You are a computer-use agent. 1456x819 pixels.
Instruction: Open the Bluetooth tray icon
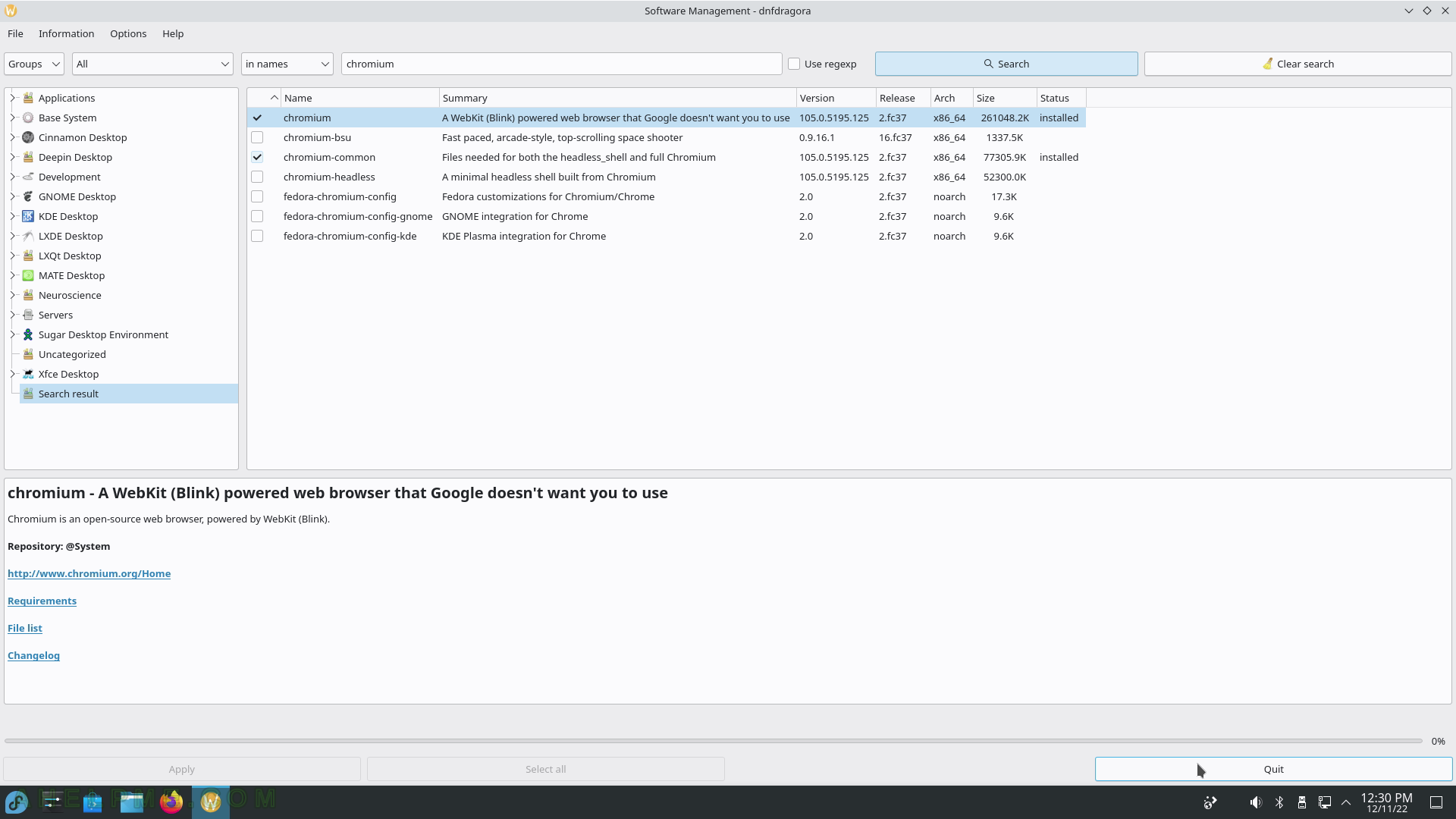tap(1279, 802)
